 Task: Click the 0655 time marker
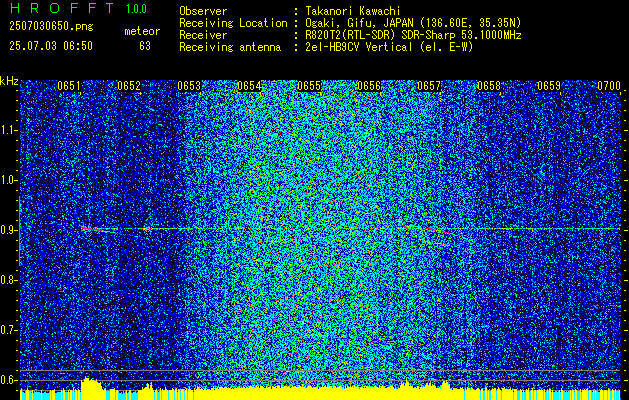point(309,86)
